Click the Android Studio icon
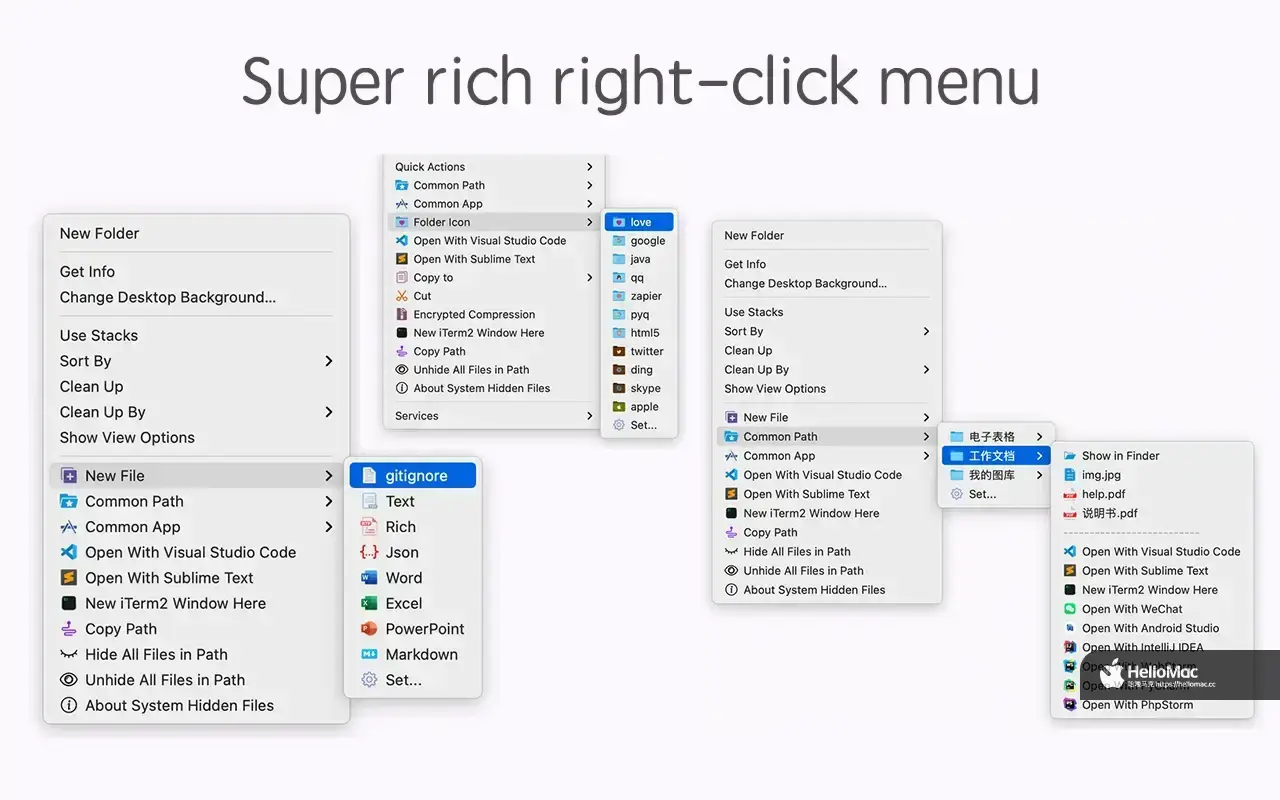 pyautogui.click(x=1070, y=628)
